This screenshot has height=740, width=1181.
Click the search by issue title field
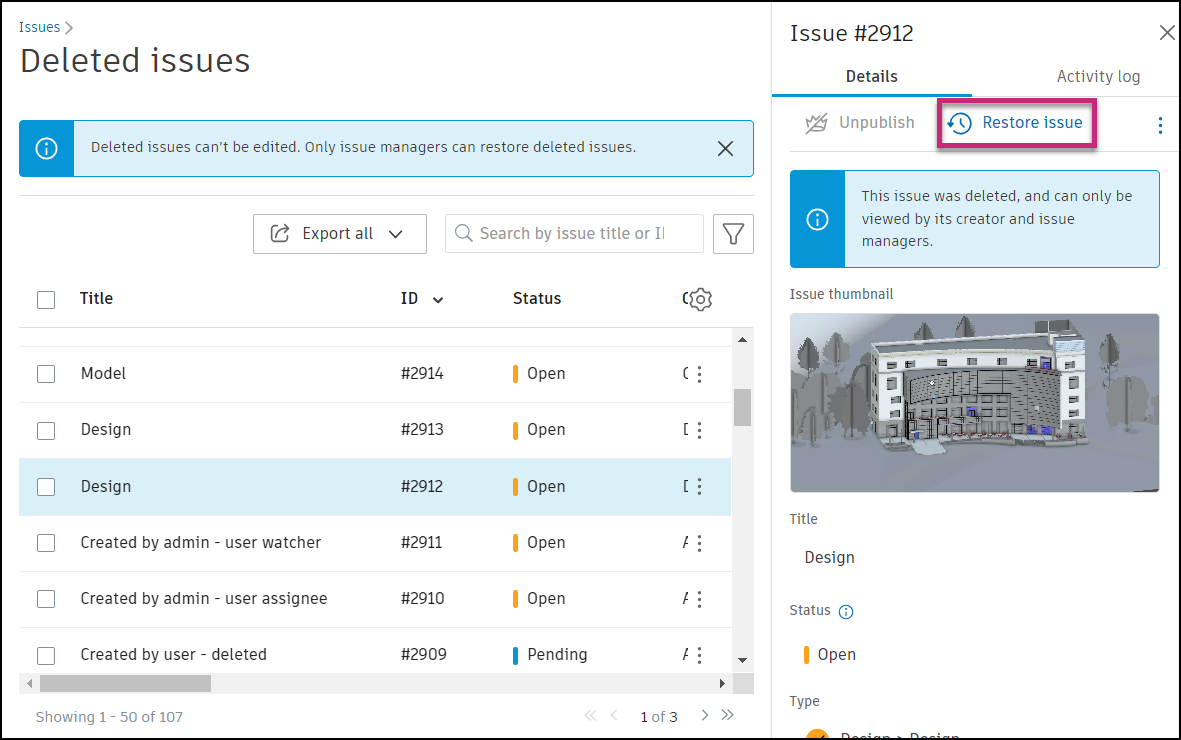[574, 234]
